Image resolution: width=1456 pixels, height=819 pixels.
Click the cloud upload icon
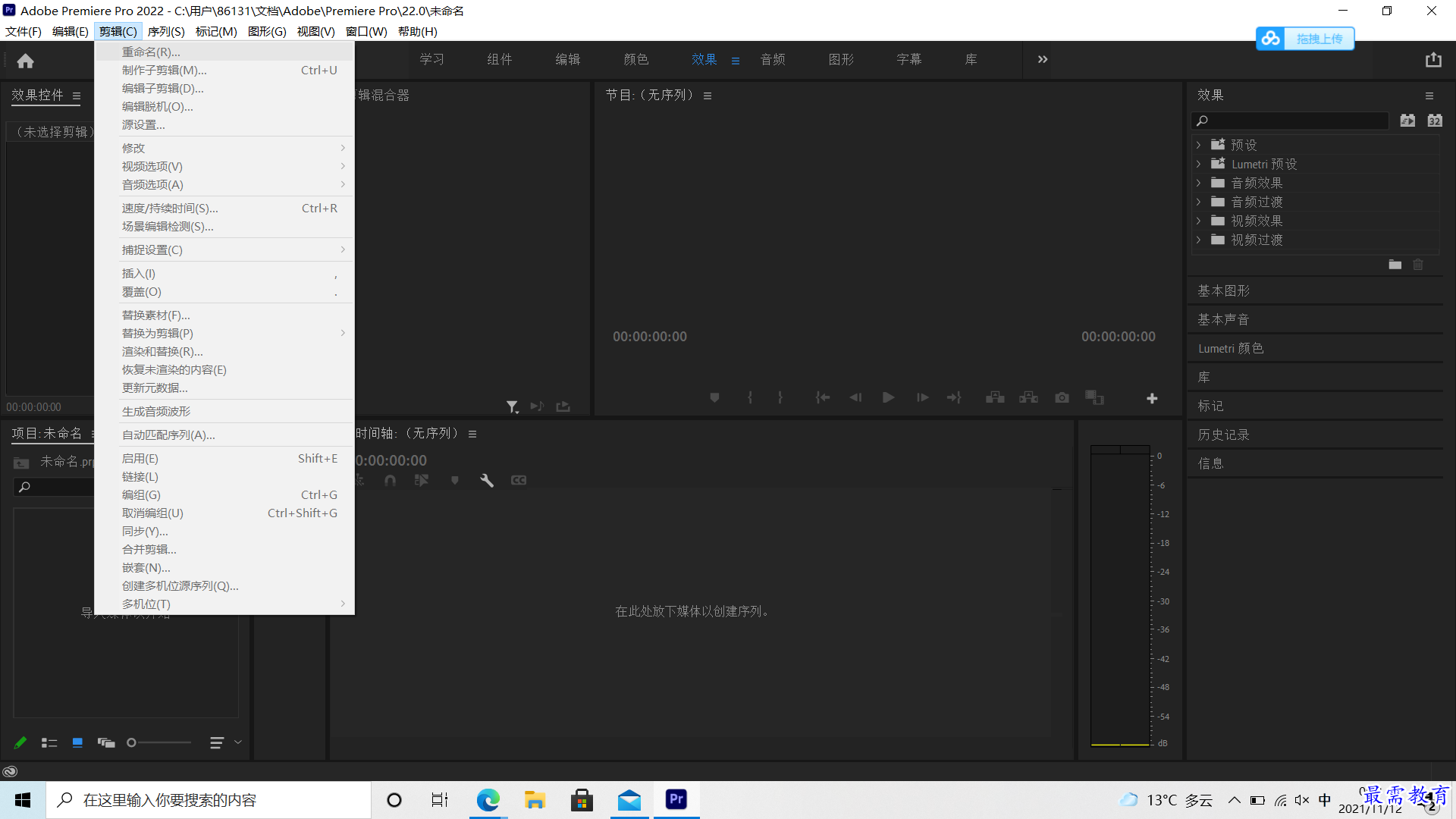[x=1271, y=38]
